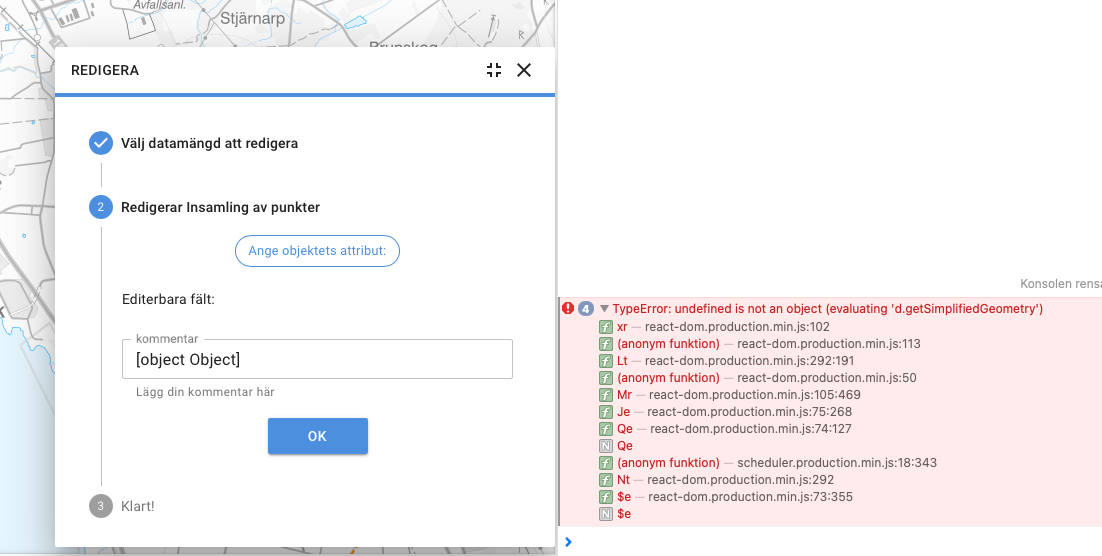Viewport: 1102px width, 556px height.
Task: Open the react-dom.production.min.js:113 source link
Action: coord(829,344)
